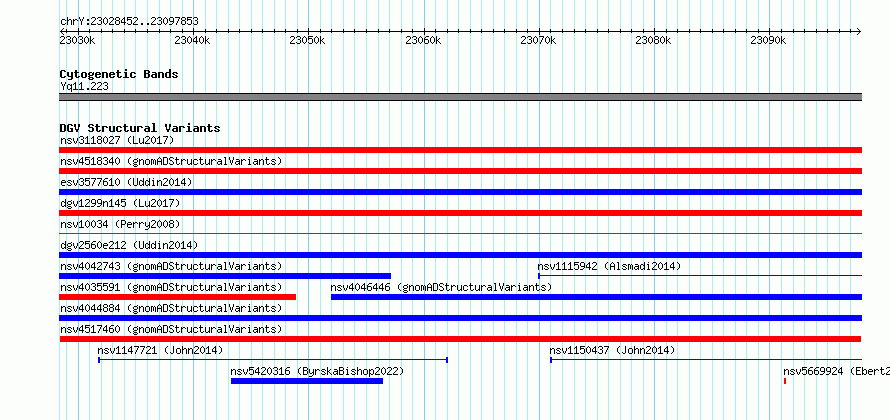Click the red bar under dgv1299n145
The height and width of the screenshot is (420, 890).
click(460, 213)
